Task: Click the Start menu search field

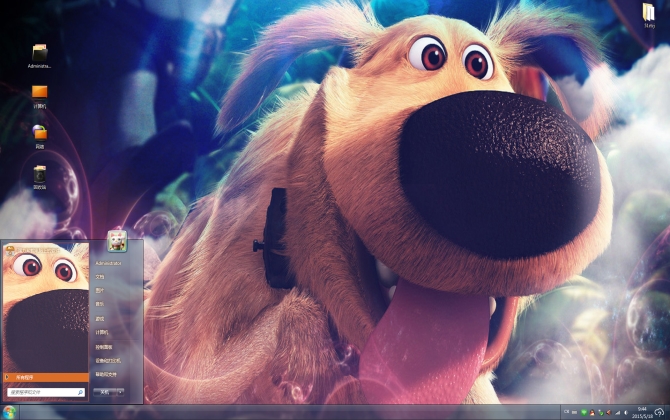Action: 46,392
